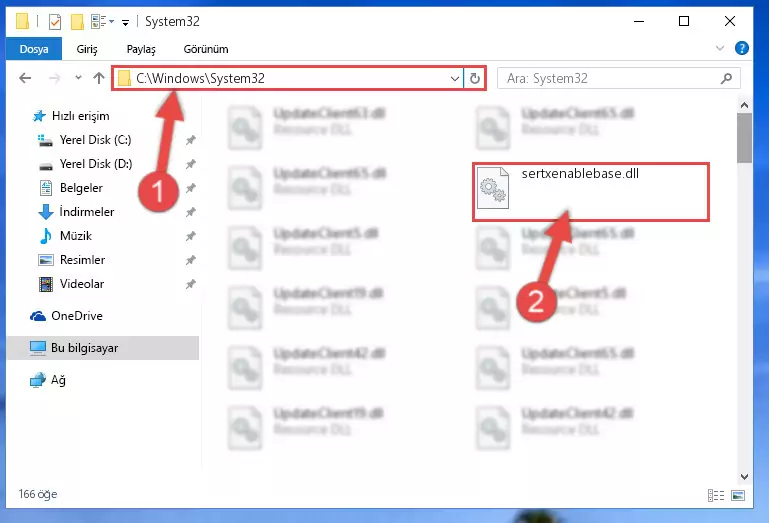The image size is (769, 523).
Task: Go forward with the right arrow
Action: (x=54, y=78)
